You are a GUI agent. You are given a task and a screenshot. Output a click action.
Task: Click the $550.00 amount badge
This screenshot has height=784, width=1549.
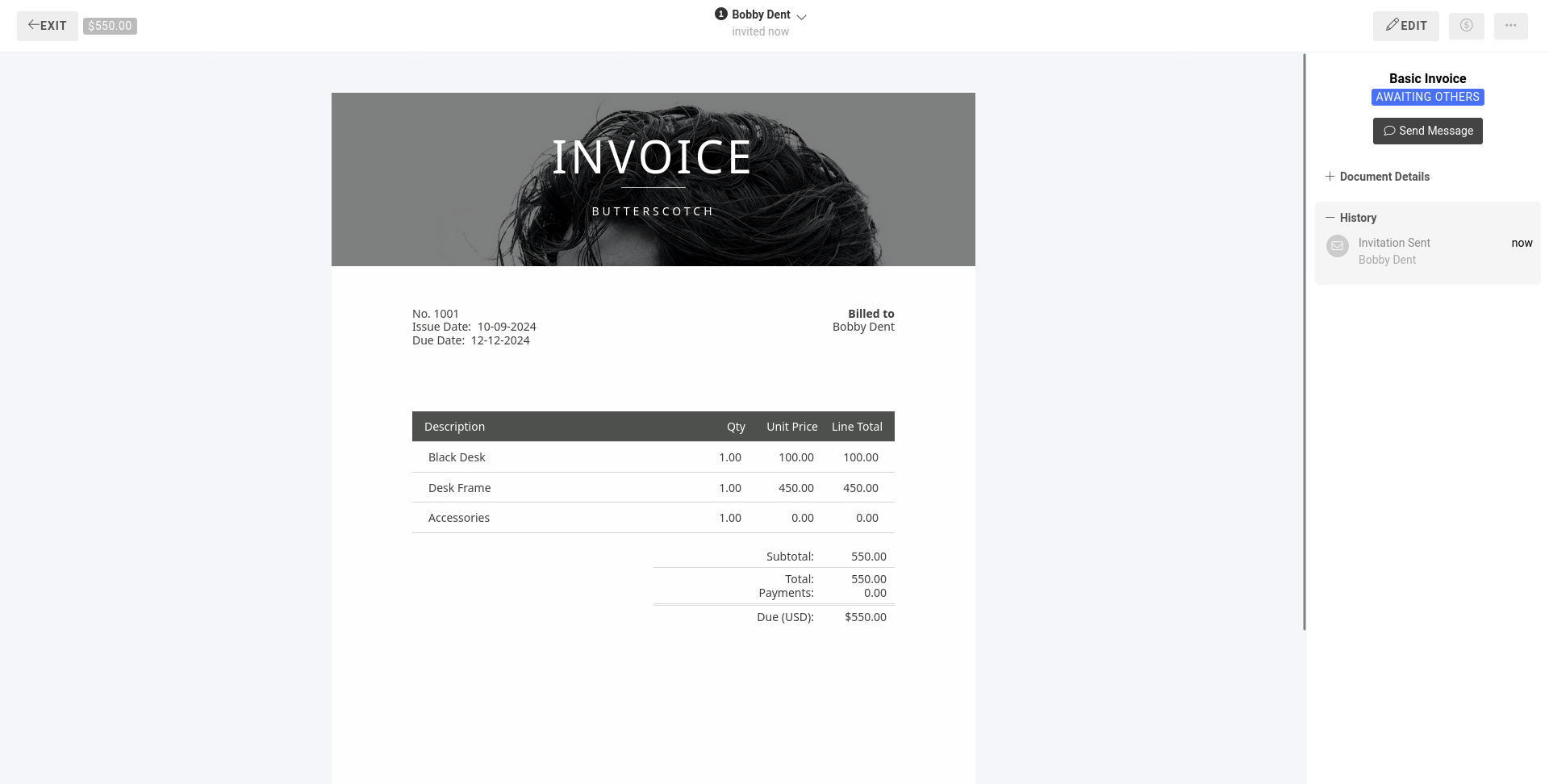tap(110, 26)
